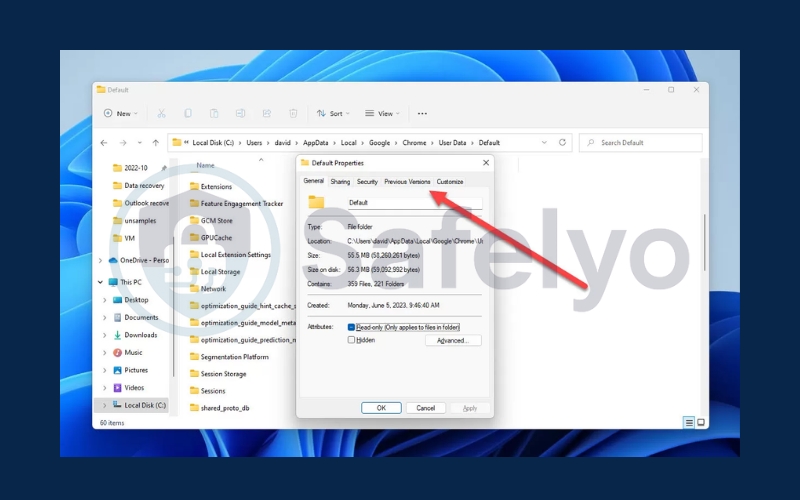
Task: Expand the OneDrive tree node chevron
Action: coord(101,260)
